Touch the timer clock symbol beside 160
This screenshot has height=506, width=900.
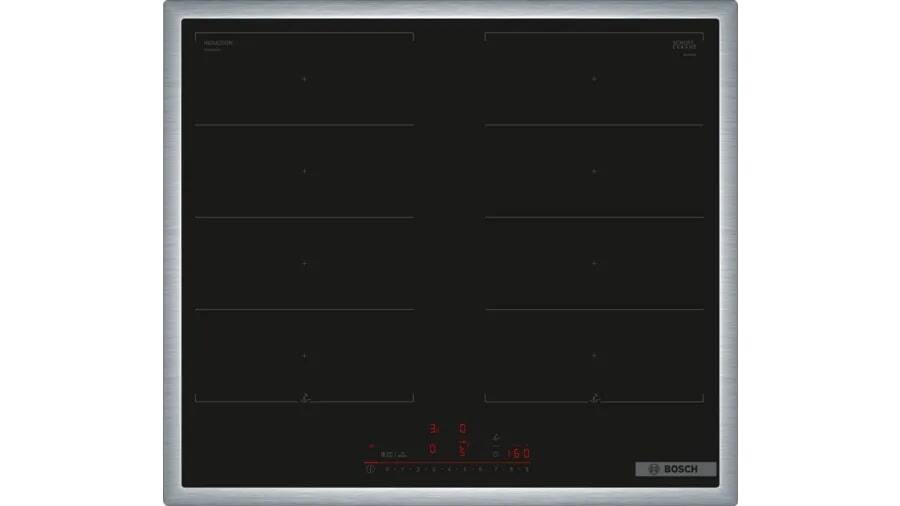[496, 454]
